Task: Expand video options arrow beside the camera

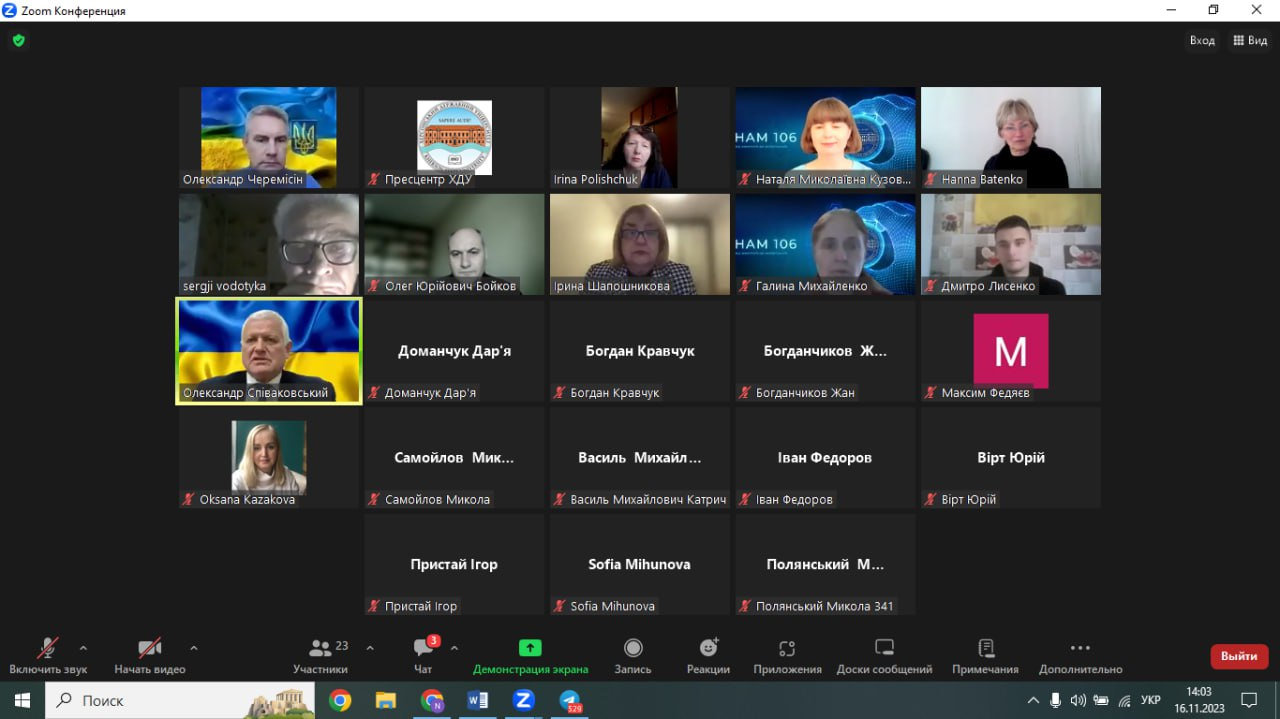Action: 193,647
